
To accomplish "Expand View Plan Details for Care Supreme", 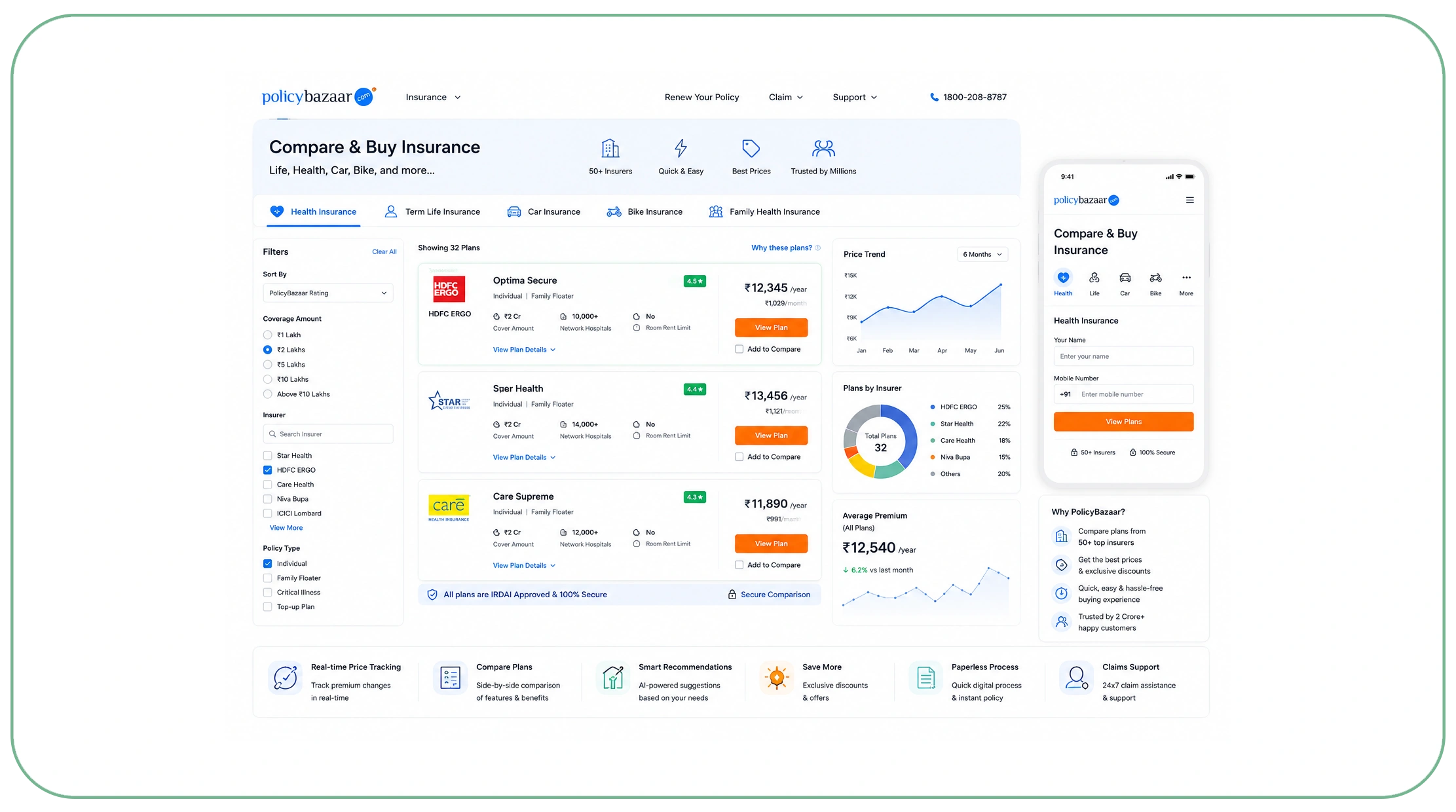I will coord(524,565).
